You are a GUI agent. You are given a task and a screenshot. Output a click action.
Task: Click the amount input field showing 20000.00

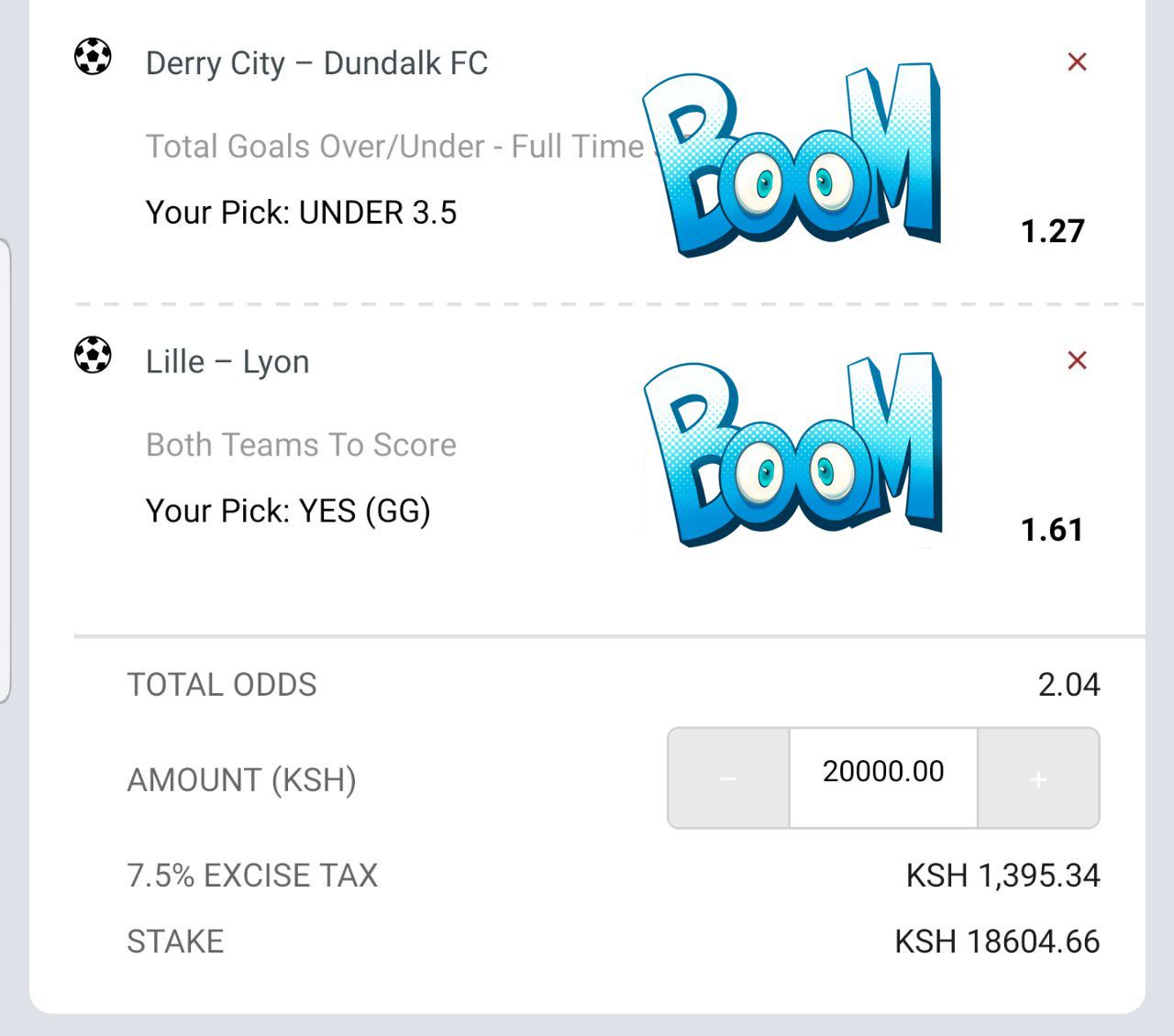(x=883, y=773)
